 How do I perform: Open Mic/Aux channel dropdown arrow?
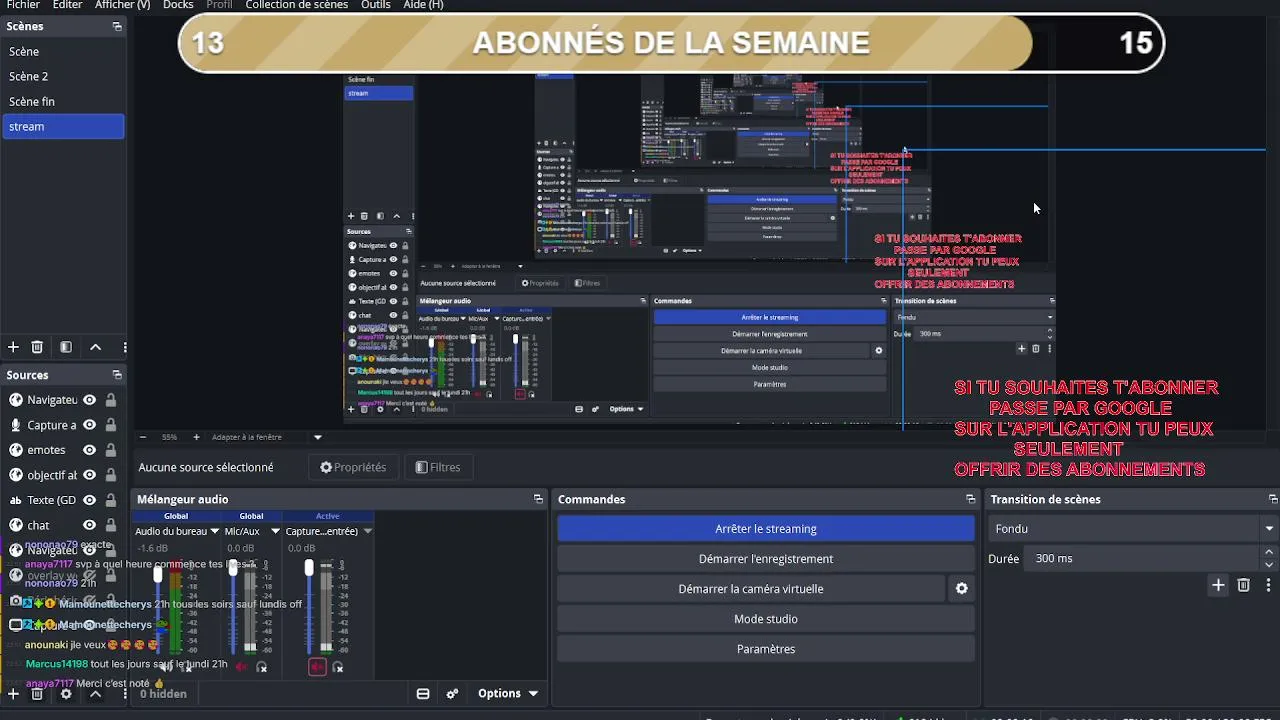point(275,531)
